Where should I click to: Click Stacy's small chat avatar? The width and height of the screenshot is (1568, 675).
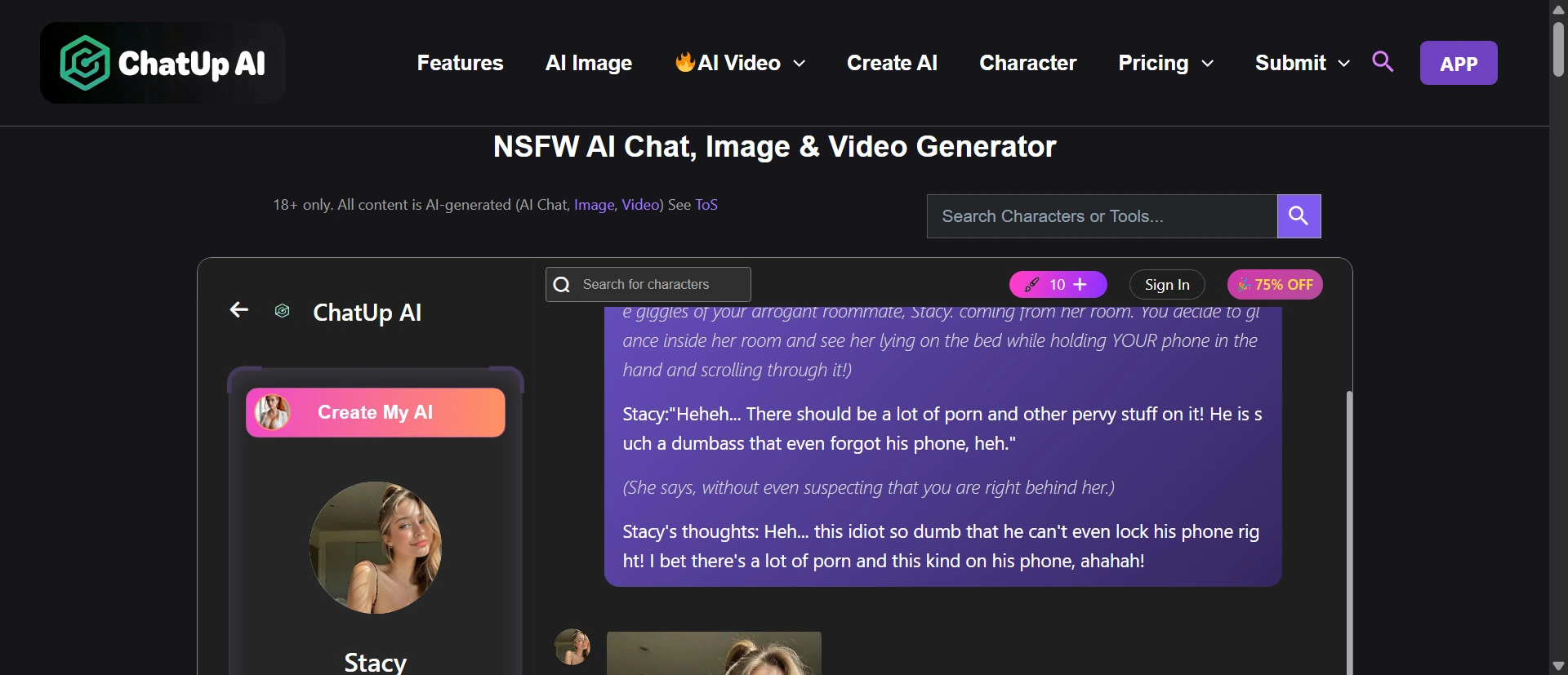coord(572,646)
